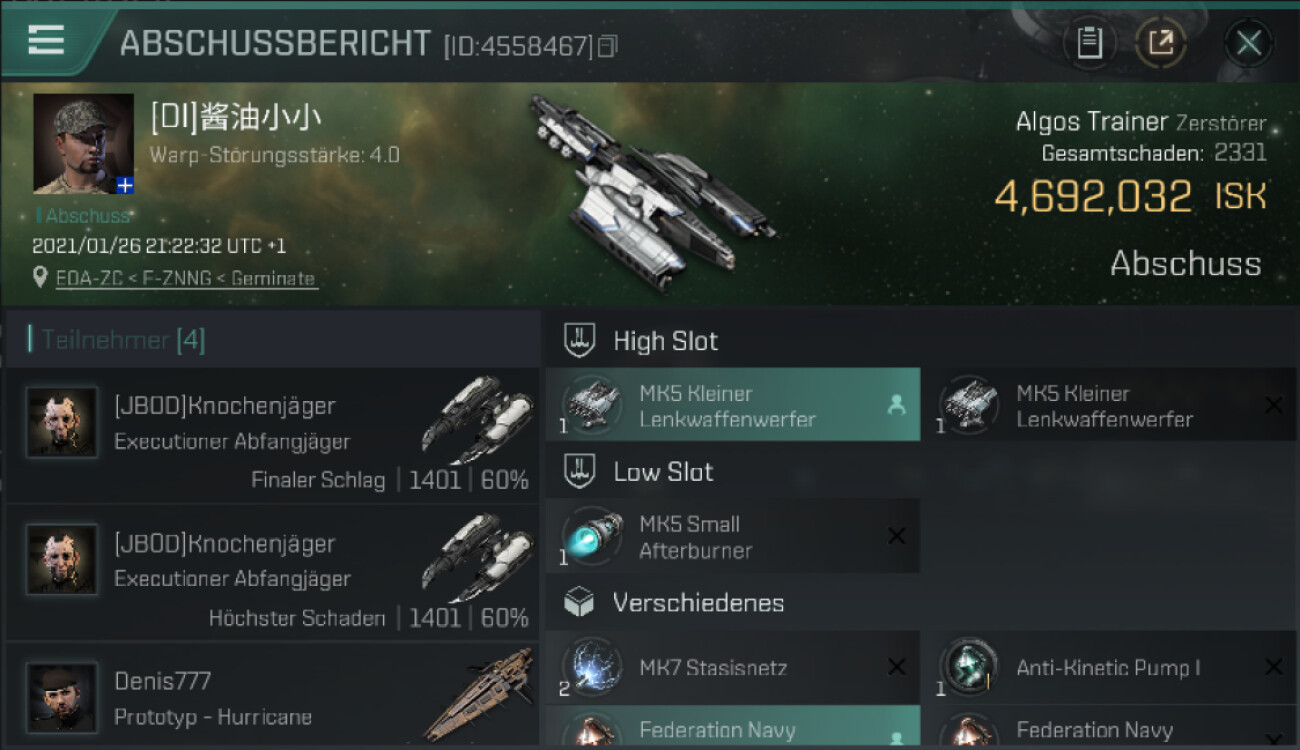
Task: Open the Knochenjäger Höchster Schaden entry
Action: (272, 574)
